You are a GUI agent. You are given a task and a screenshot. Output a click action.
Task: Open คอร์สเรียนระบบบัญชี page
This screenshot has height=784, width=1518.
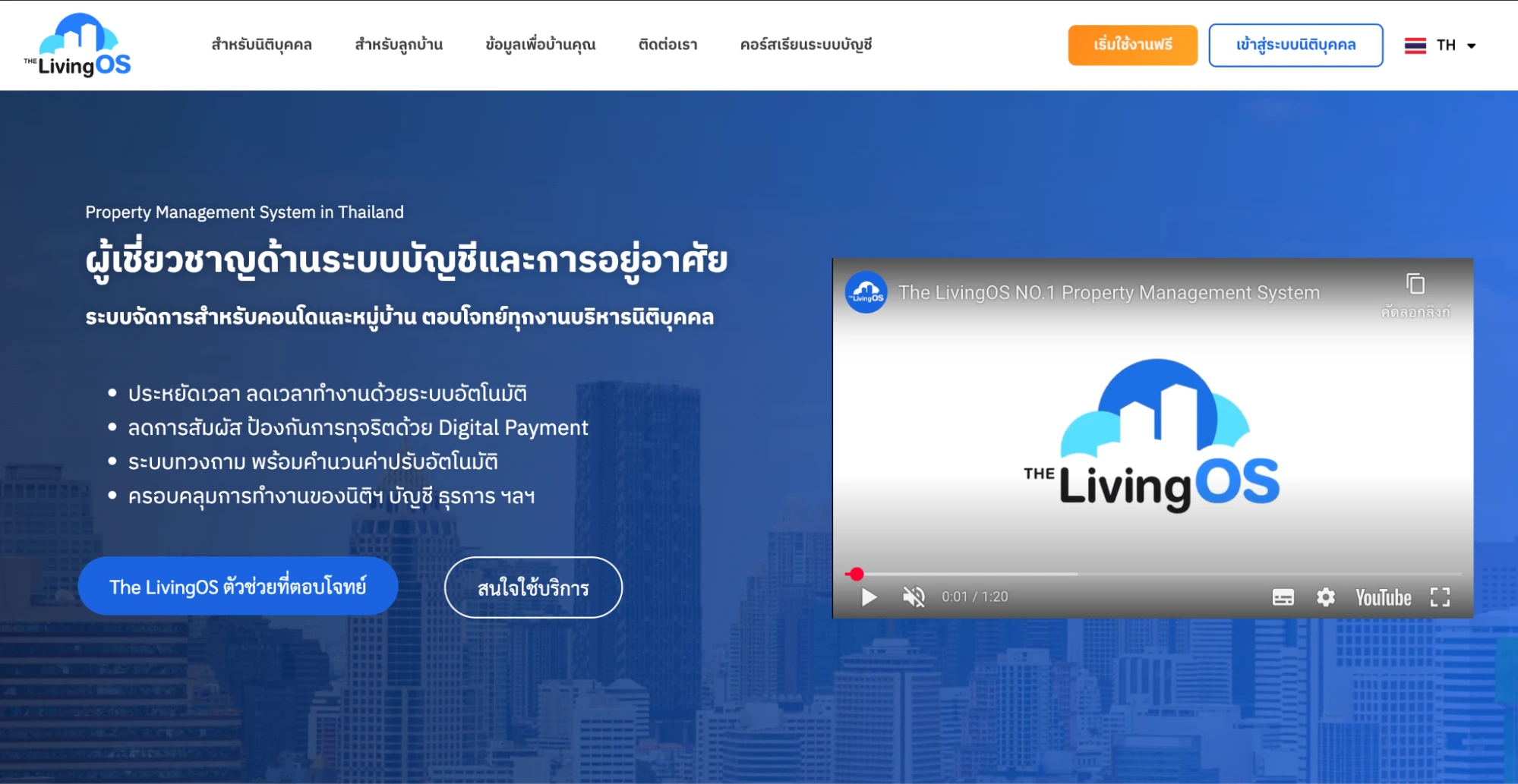[x=806, y=45]
